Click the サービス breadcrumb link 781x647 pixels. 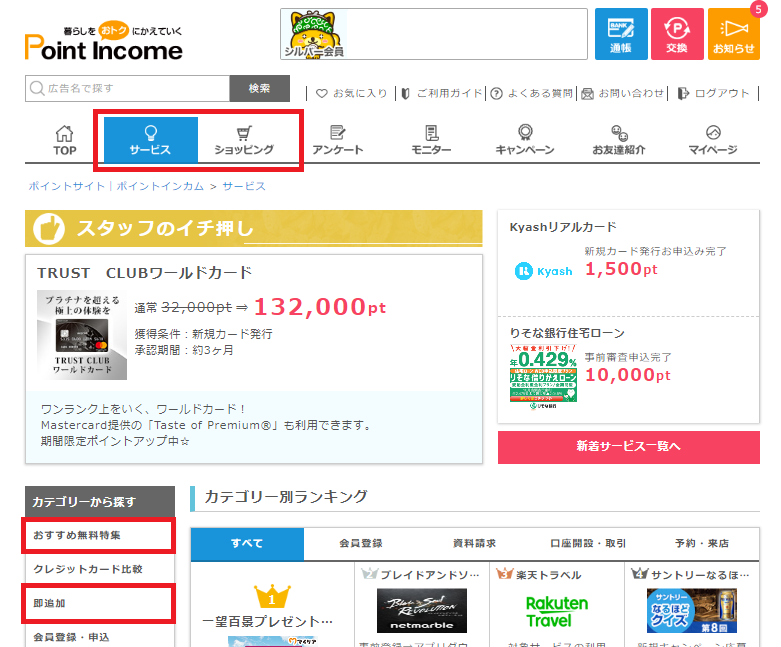244,186
